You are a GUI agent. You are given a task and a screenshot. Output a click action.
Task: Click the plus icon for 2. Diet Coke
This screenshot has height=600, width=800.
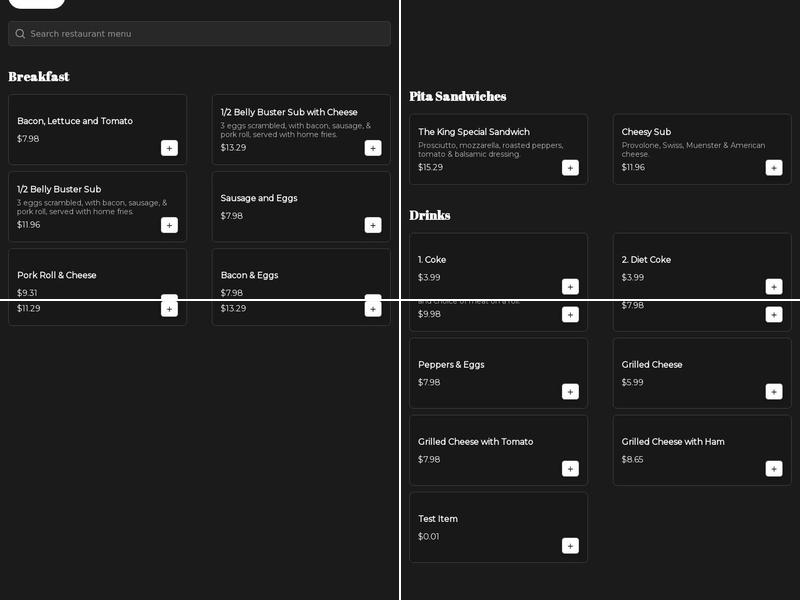tap(774, 286)
